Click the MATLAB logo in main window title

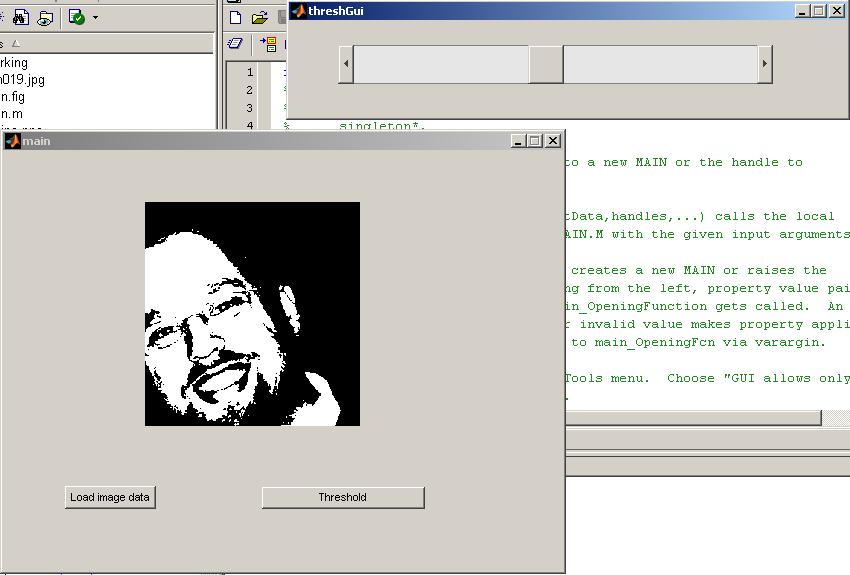tap(12, 141)
